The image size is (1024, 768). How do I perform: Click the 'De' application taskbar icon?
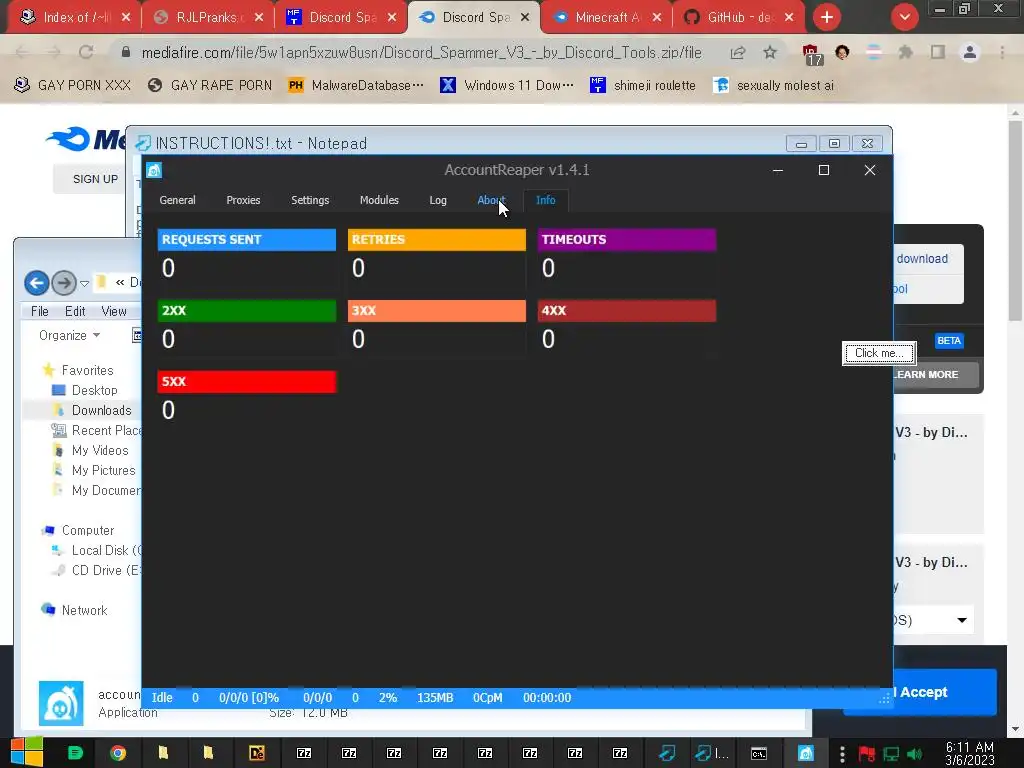click(257, 753)
